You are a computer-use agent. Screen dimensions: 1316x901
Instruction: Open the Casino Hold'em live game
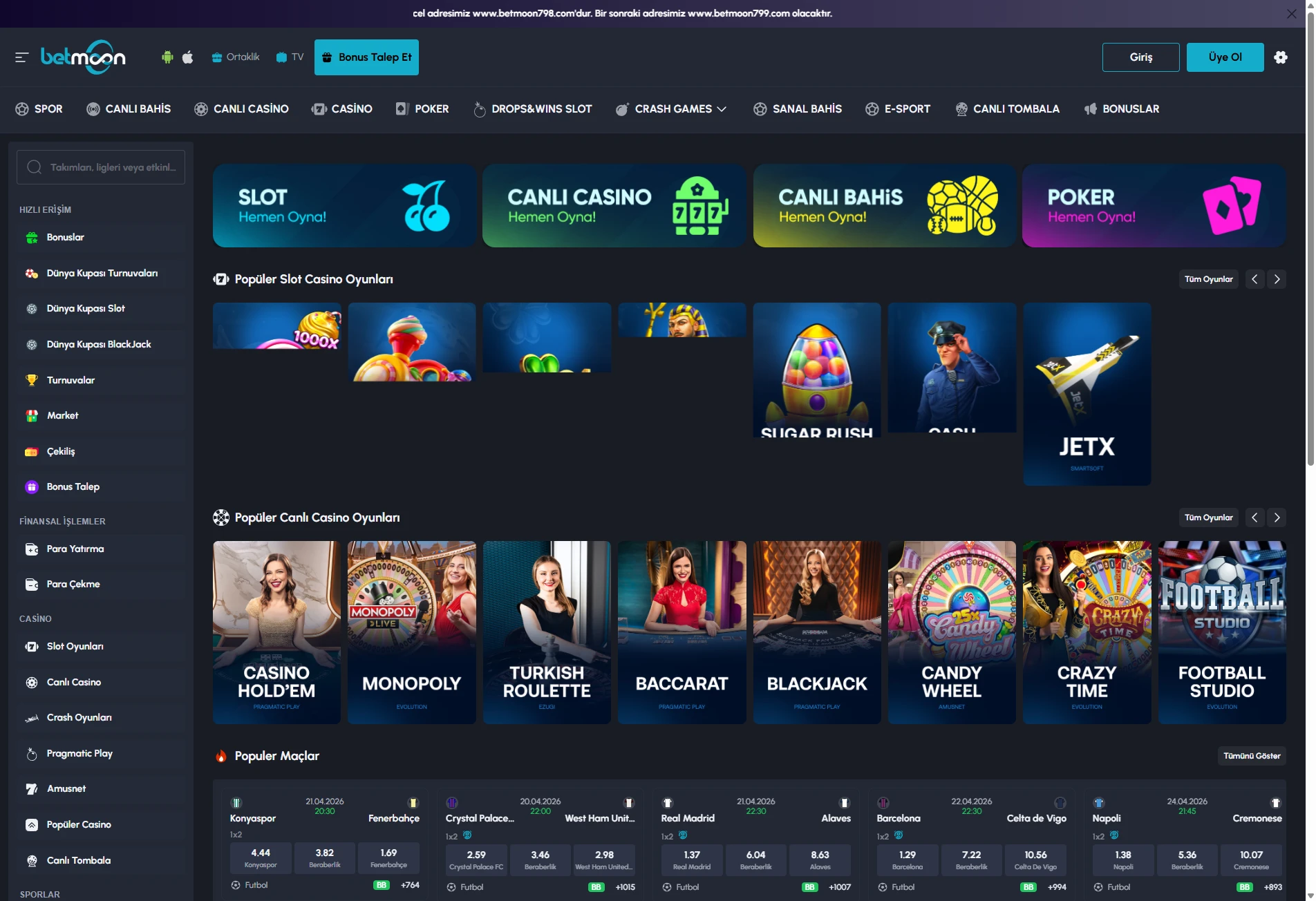(276, 632)
